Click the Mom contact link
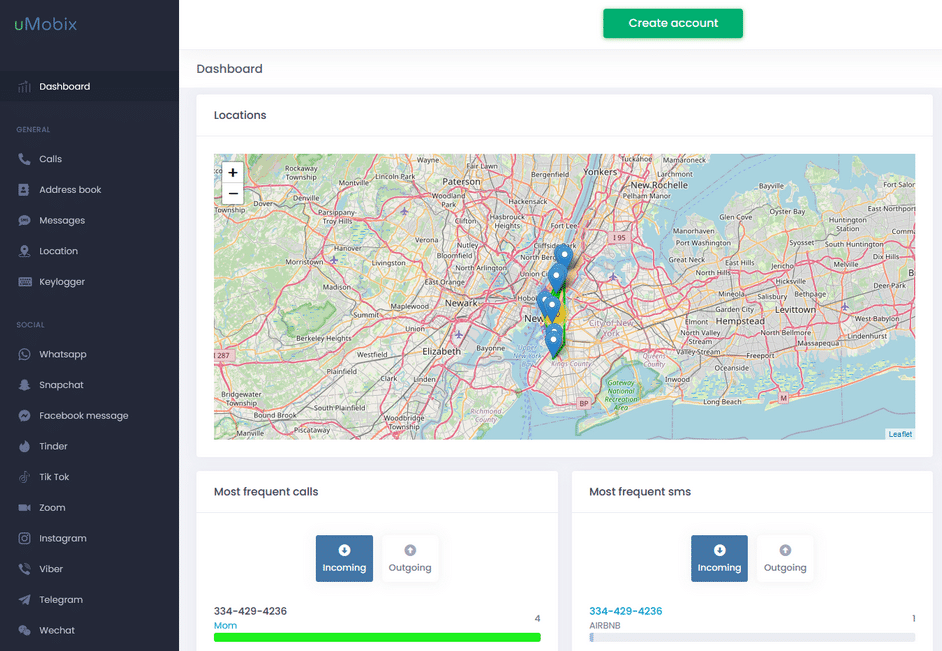The width and height of the screenshot is (942, 651). click(225, 626)
